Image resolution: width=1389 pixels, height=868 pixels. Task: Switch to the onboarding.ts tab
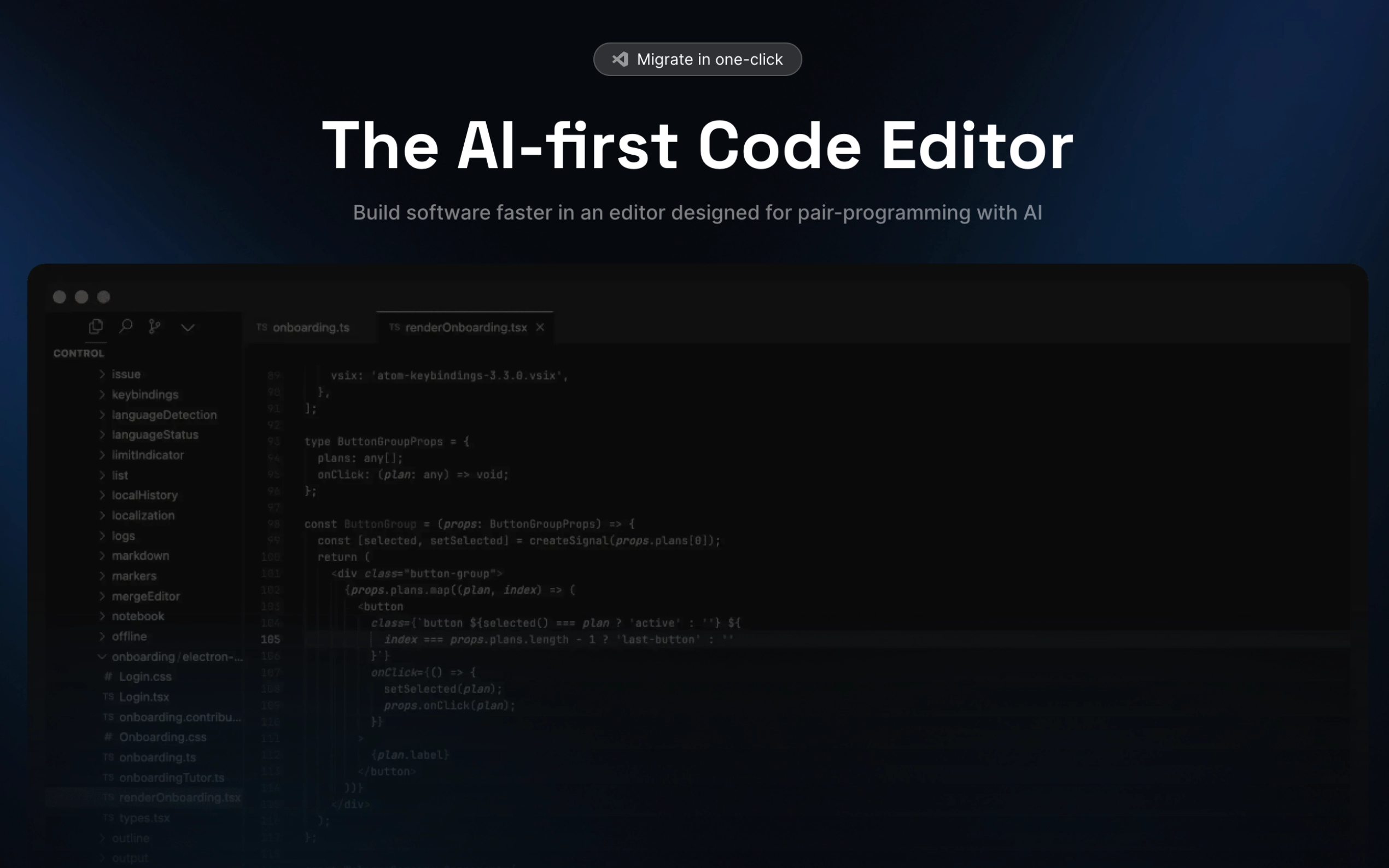pos(310,327)
